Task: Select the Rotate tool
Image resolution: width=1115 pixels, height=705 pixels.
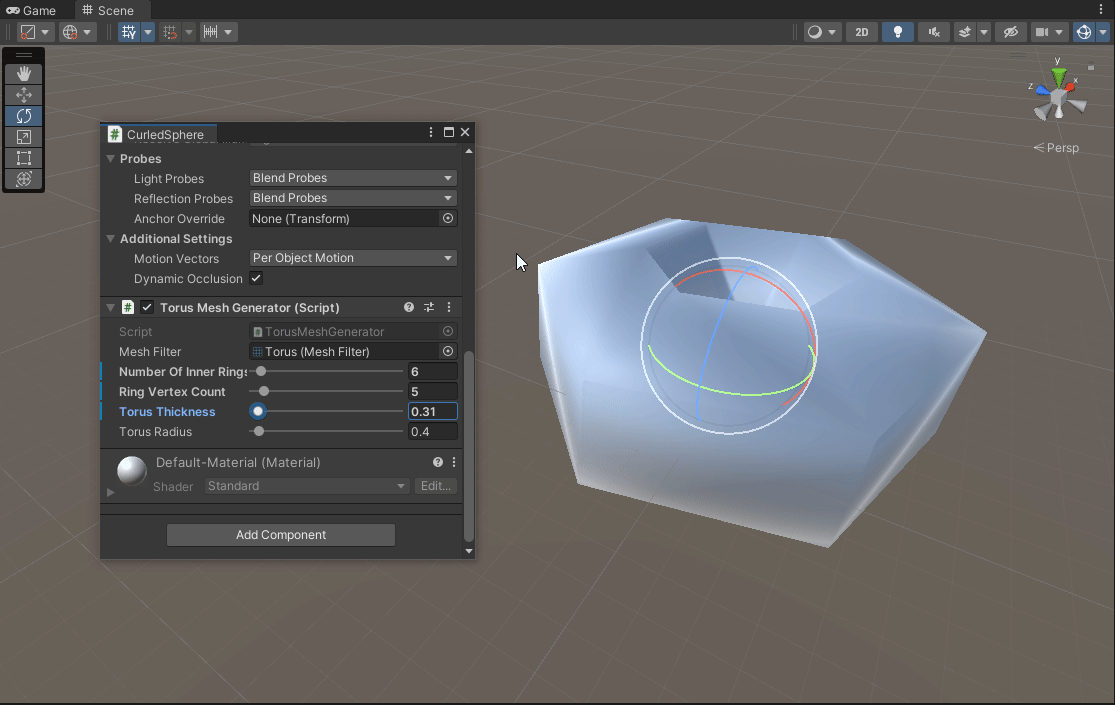Action: (x=24, y=116)
